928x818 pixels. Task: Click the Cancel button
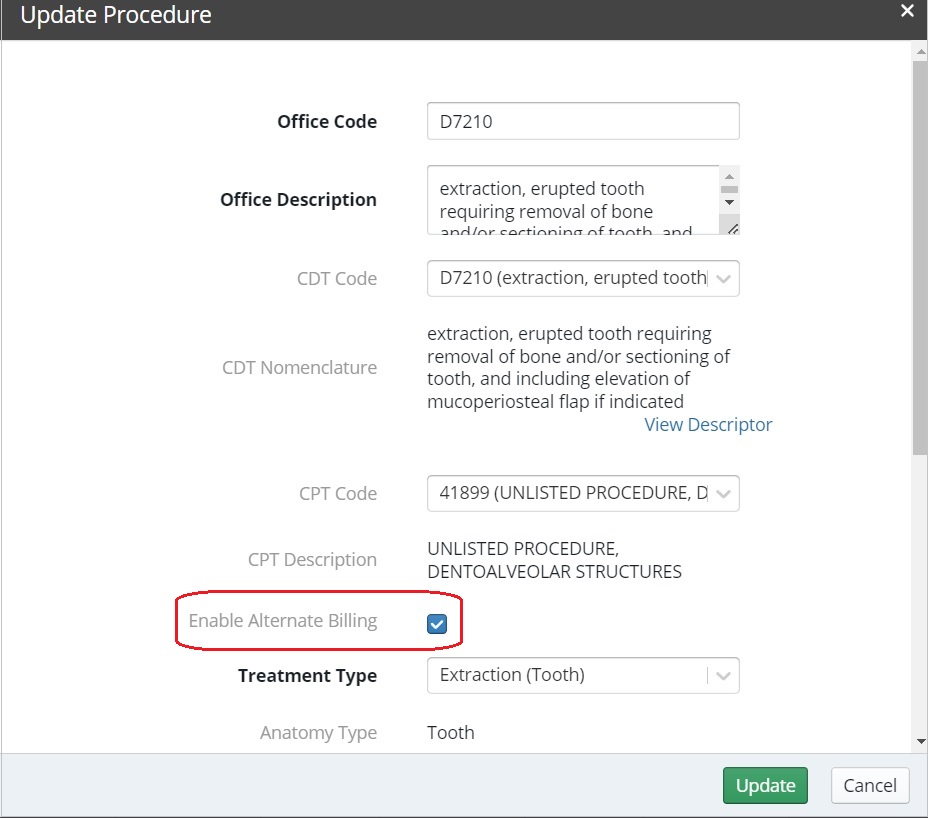[869, 785]
